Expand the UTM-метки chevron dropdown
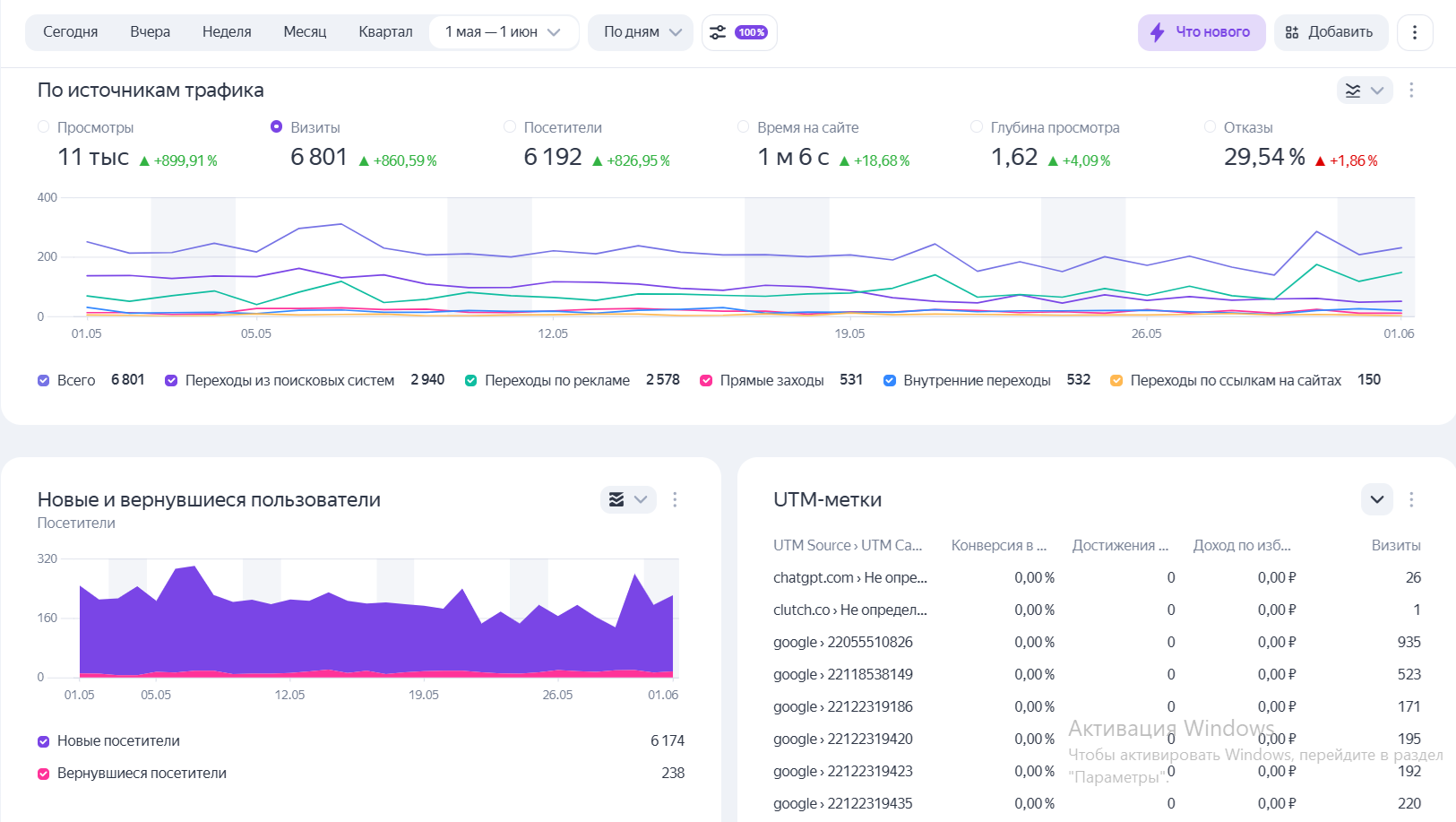Viewport: 1456px width, 822px height. (1377, 499)
